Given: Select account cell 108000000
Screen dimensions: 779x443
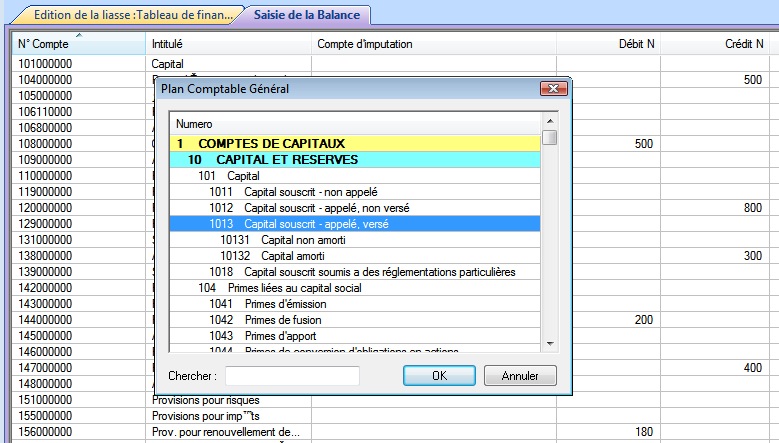Looking at the screenshot, I should tap(78, 144).
